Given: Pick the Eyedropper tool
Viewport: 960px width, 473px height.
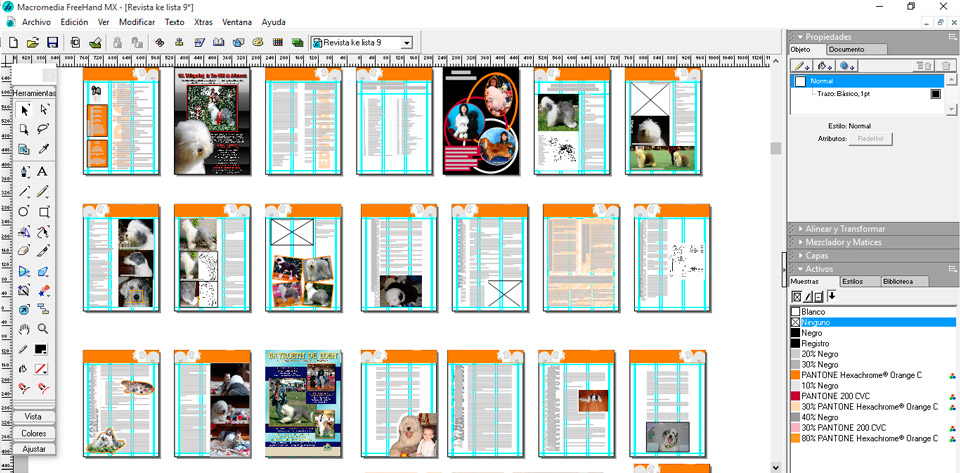Looking at the screenshot, I should coord(43,150).
